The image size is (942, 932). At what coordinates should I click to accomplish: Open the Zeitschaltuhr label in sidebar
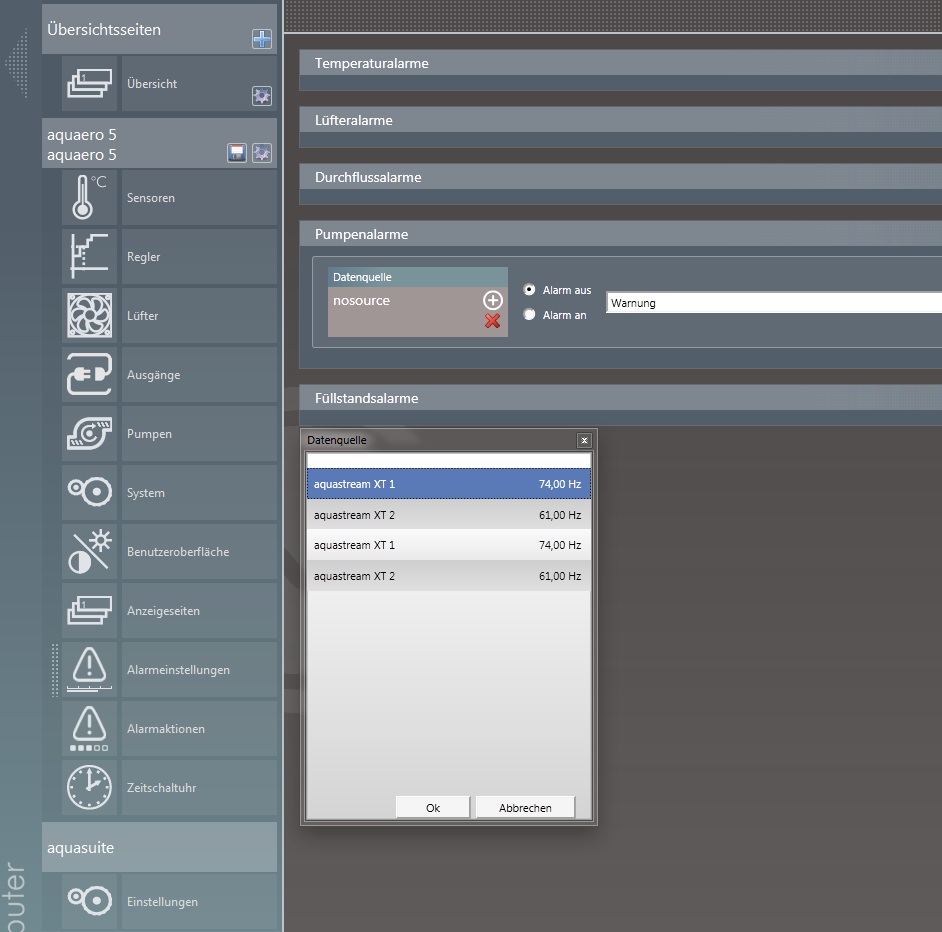[x=162, y=787]
